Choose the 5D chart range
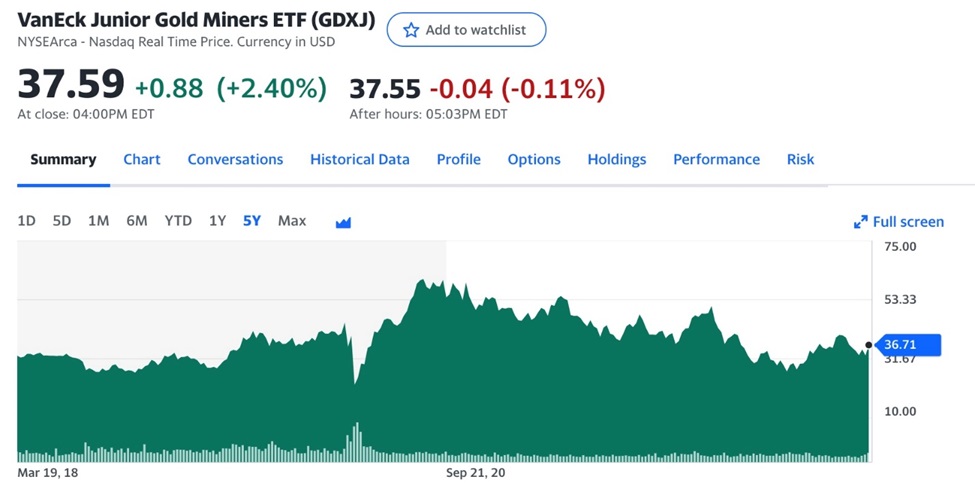Viewport: 975px width, 483px height. coord(61,221)
